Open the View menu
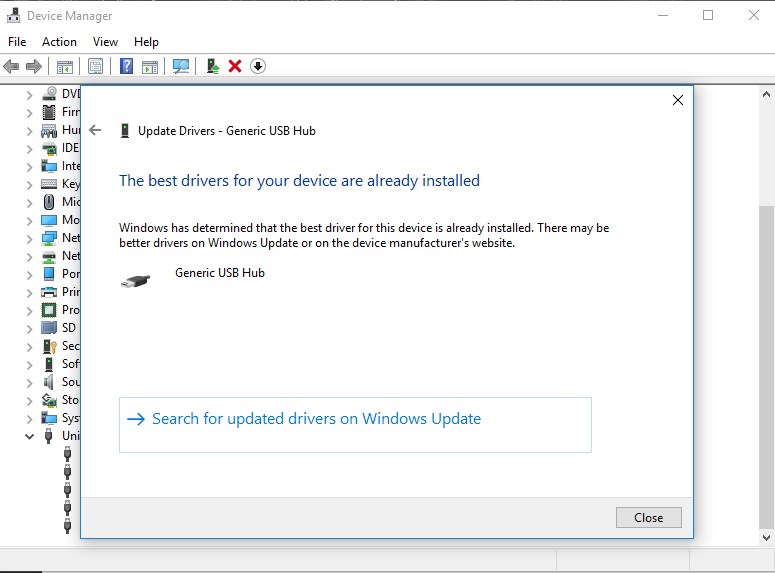The image size is (775, 573). (105, 42)
